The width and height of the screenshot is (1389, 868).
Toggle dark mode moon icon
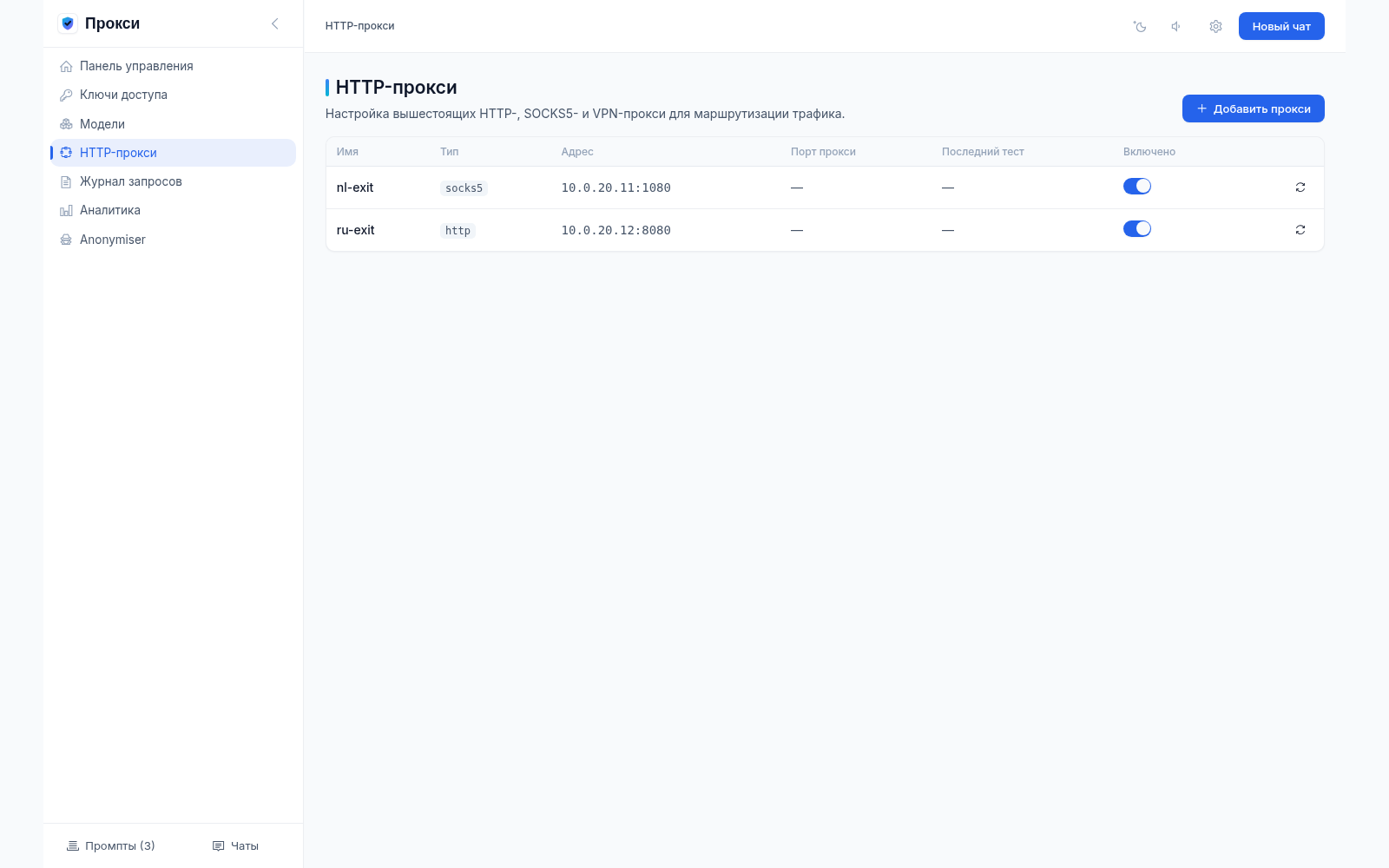tap(1140, 26)
